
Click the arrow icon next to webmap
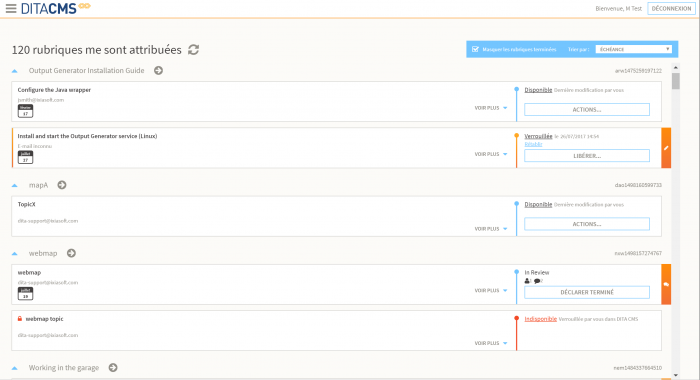[71, 253]
